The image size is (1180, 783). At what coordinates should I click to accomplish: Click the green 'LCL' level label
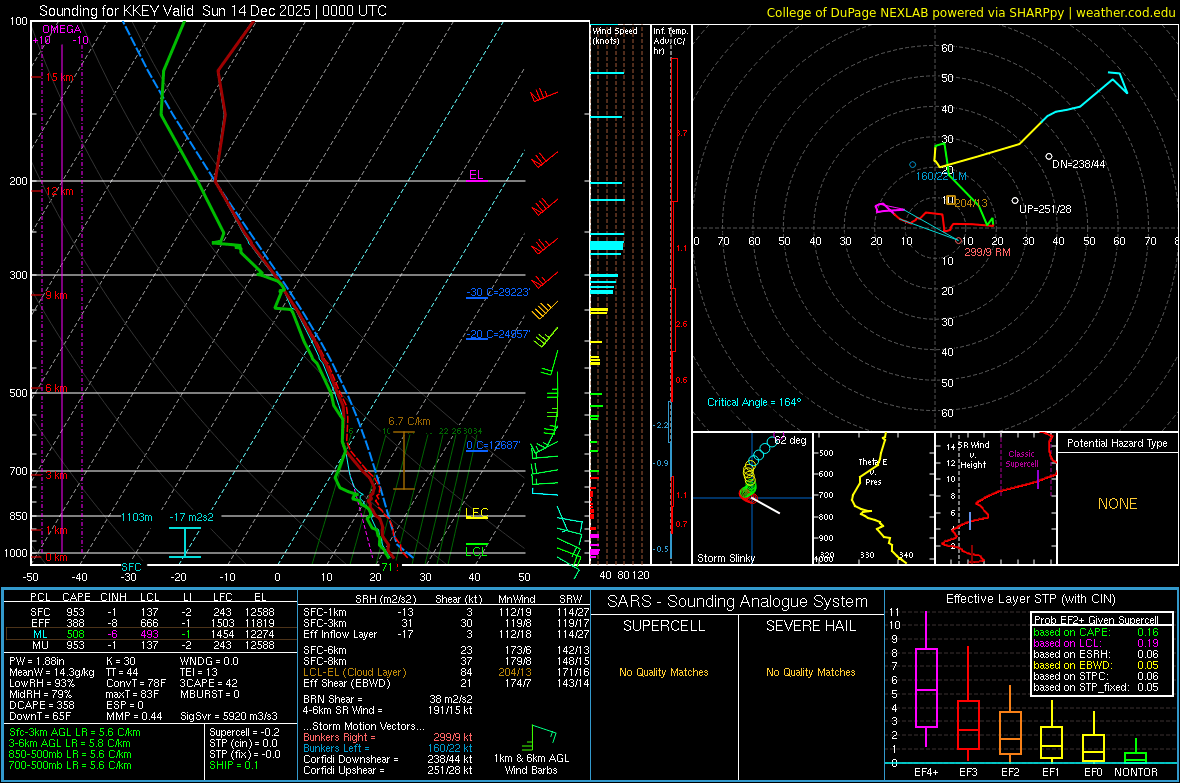[476, 551]
